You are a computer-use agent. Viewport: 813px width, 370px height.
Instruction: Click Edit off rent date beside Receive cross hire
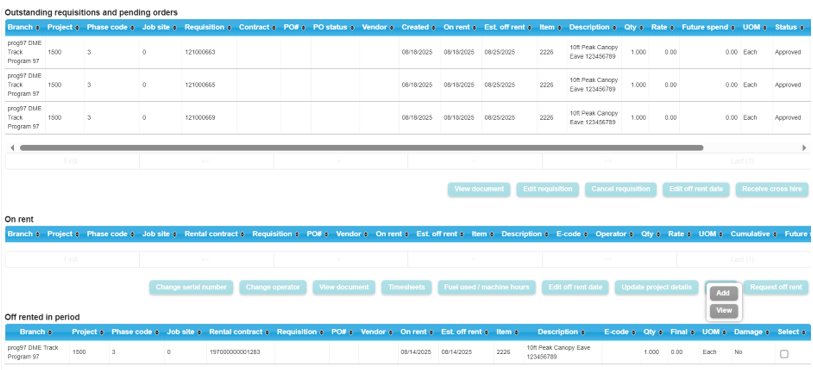[x=696, y=189]
